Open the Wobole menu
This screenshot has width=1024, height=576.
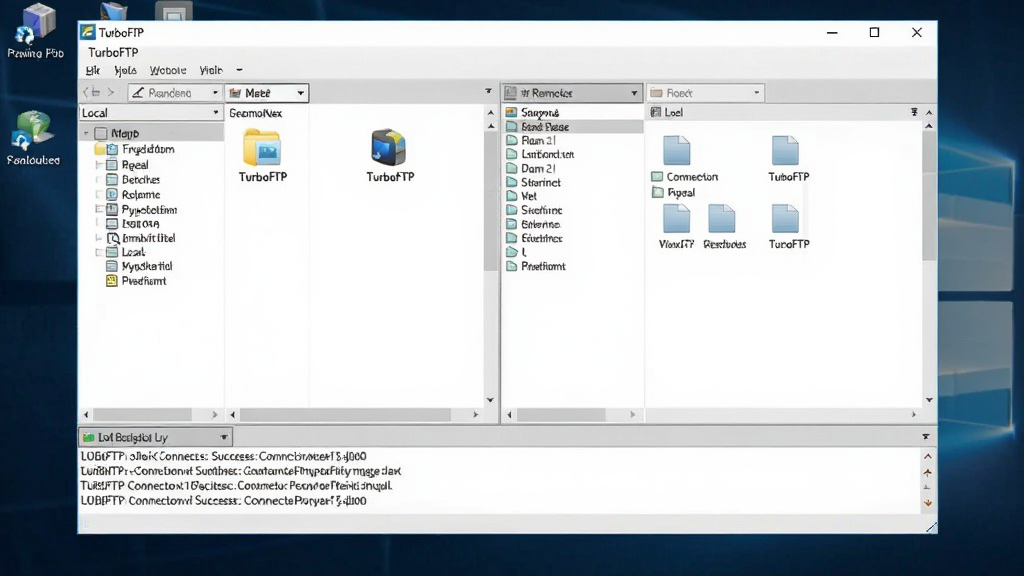point(168,70)
